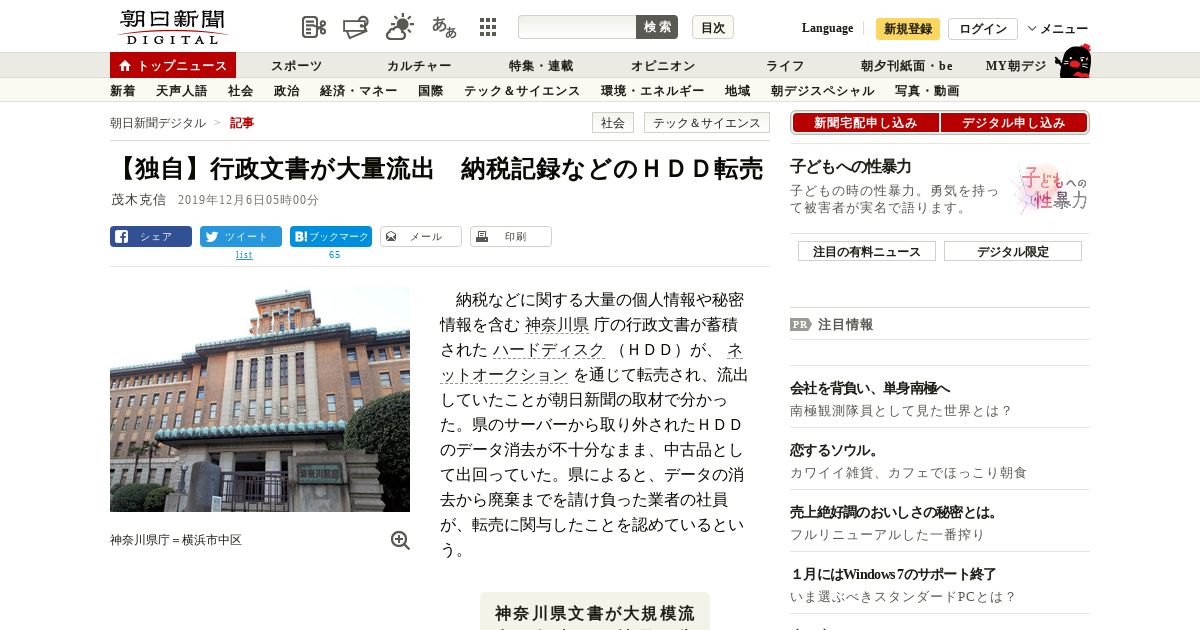The image size is (1200, 630).
Task: Click 新規登録 button
Action: point(908,29)
